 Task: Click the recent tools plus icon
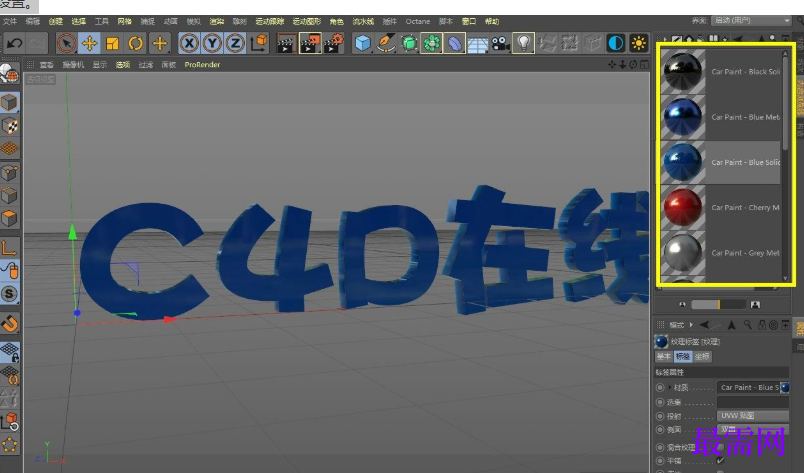pos(159,43)
